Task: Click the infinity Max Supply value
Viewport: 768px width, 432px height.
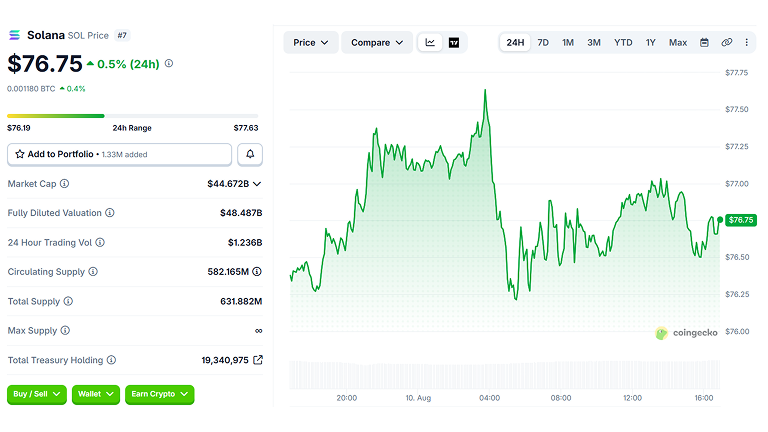Action: click(259, 331)
